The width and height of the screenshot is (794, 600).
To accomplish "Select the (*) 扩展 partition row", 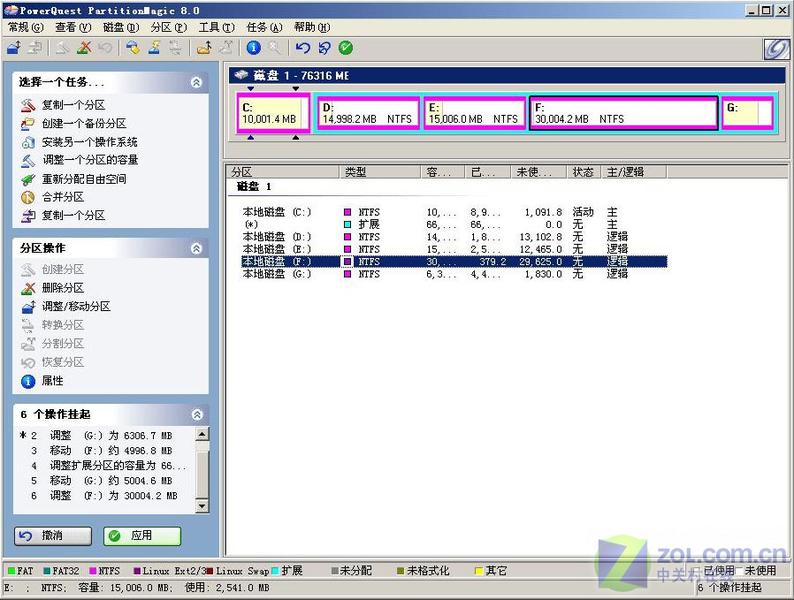I will click(x=454, y=224).
